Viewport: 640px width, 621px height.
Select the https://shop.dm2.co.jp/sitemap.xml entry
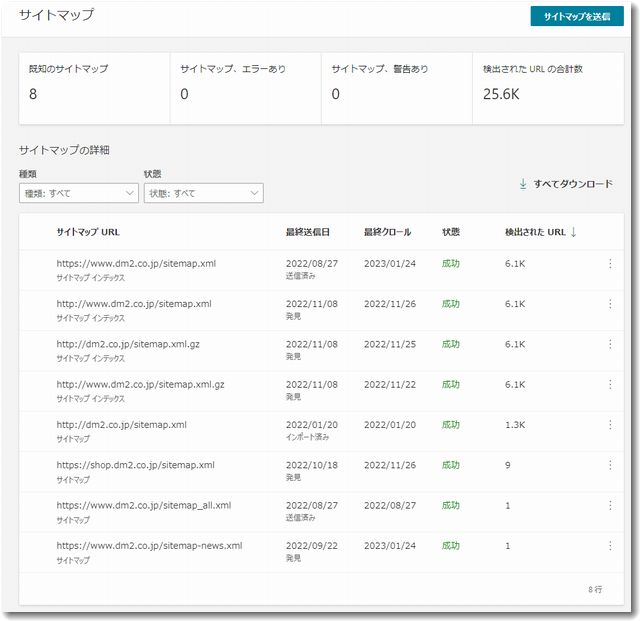pos(135,465)
